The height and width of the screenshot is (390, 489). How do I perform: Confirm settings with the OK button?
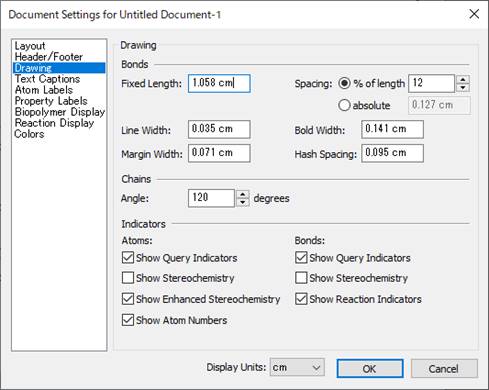coord(370,369)
